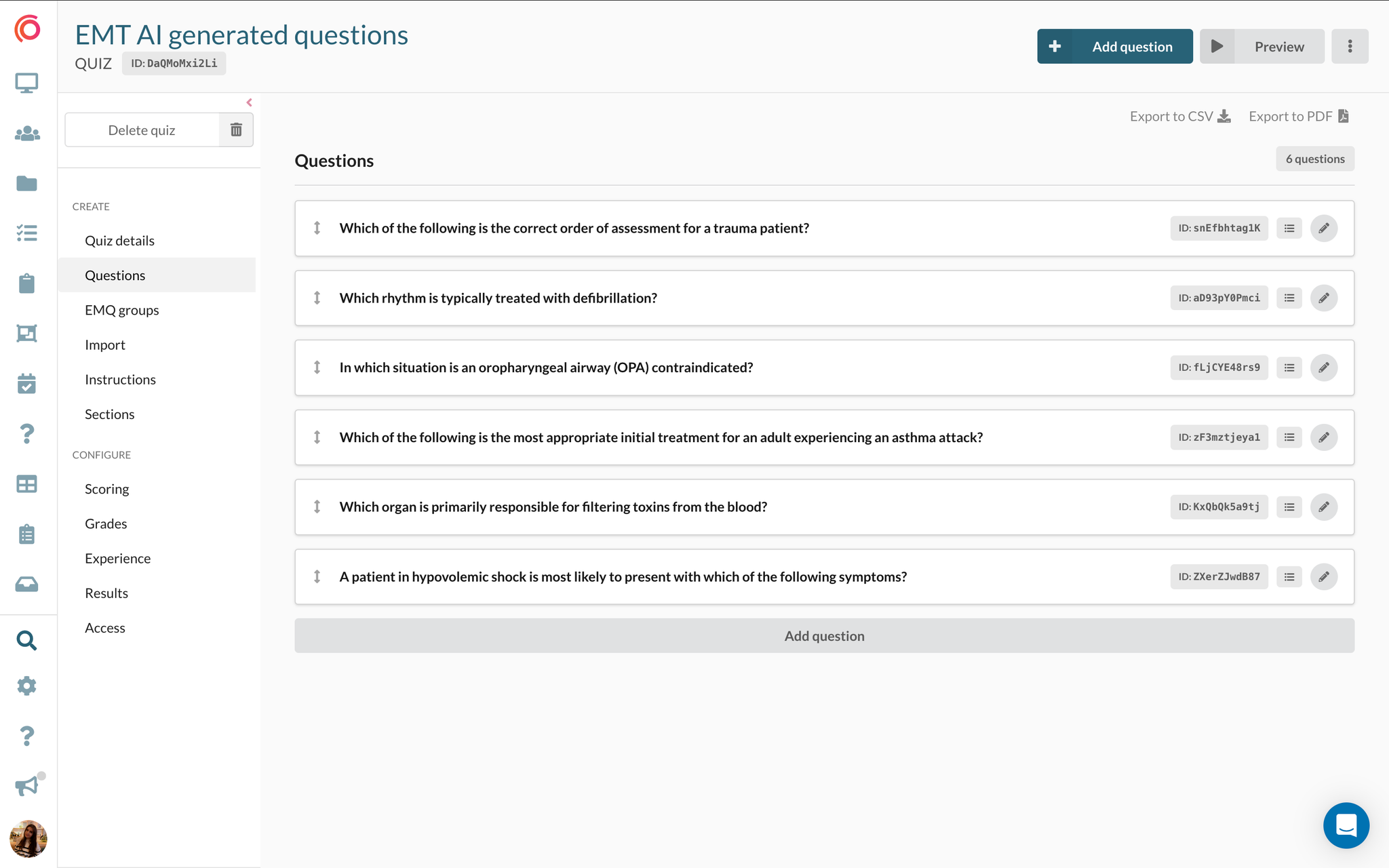Open the Scoring configuration section
Image resolution: width=1389 pixels, height=868 pixels.
[106, 488]
